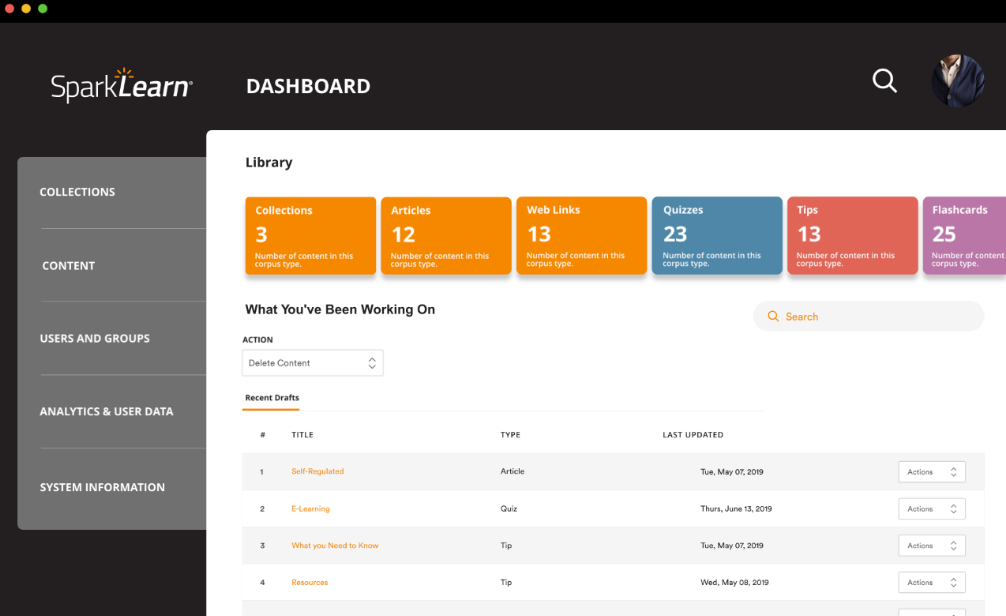The height and width of the screenshot is (616, 1006).
Task: Open the Collections section in the sidebar
Action: pos(77,191)
